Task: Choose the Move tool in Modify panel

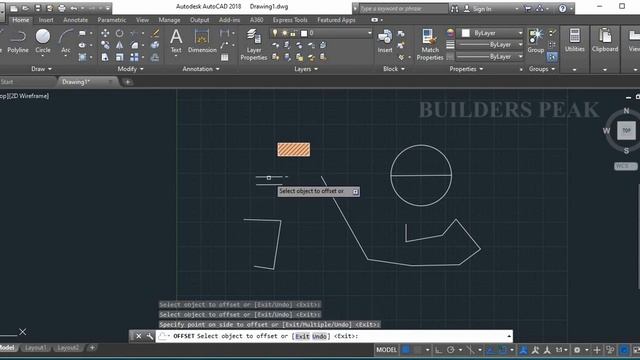Action: 105,33
